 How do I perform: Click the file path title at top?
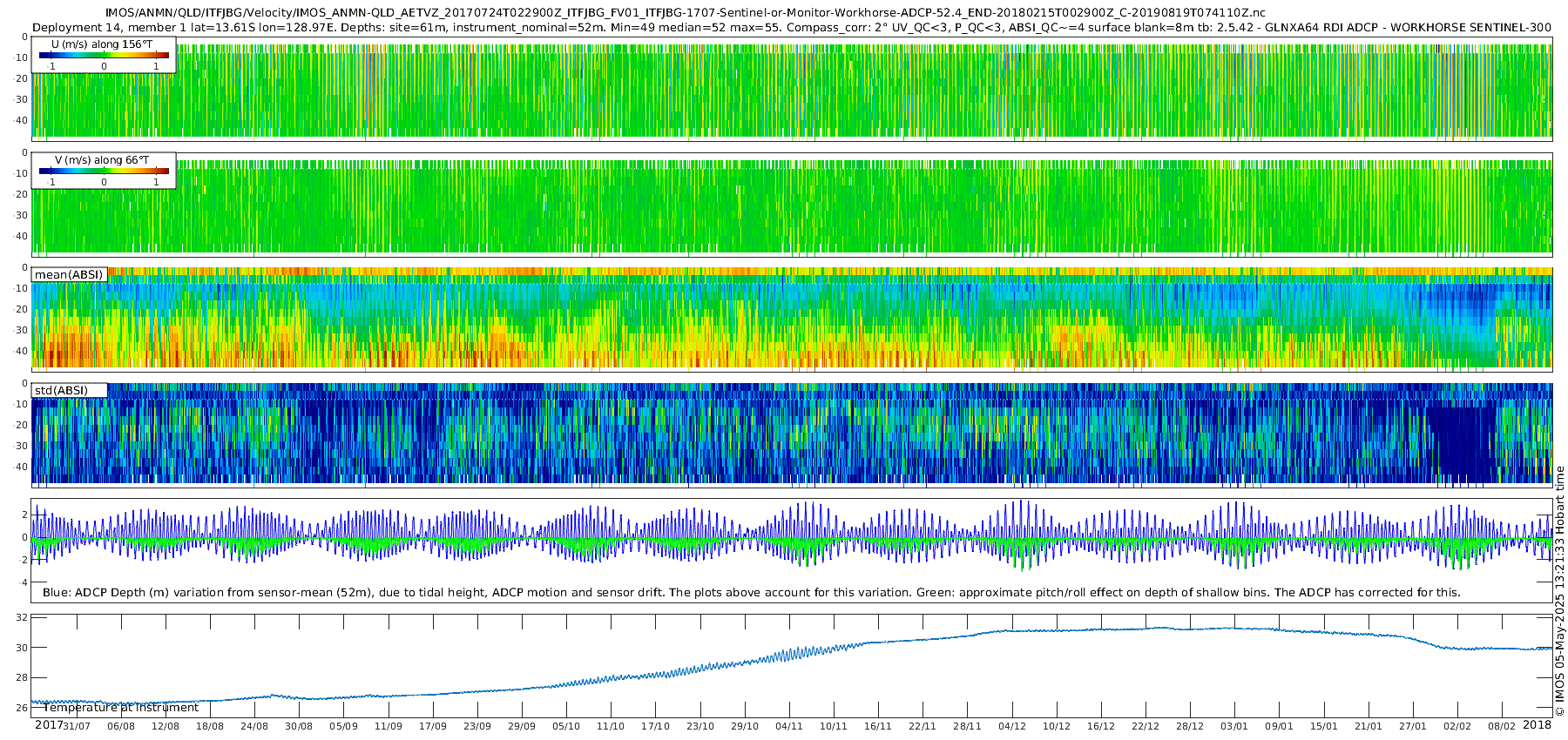click(x=686, y=13)
